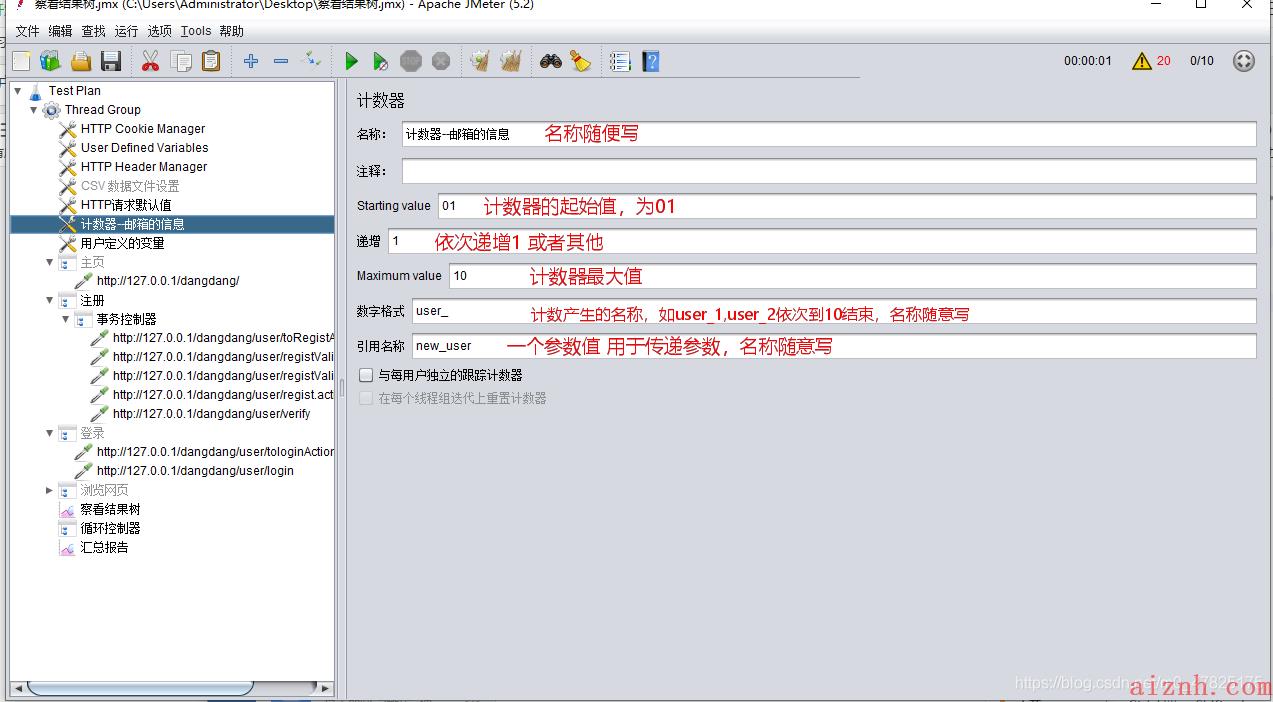The height and width of the screenshot is (702, 1273).
Task: Select CSV 数据文件设置 element
Action: pos(130,186)
